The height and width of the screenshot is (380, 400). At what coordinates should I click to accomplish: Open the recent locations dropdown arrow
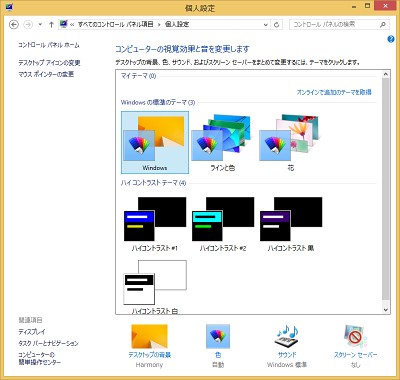point(40,25)
